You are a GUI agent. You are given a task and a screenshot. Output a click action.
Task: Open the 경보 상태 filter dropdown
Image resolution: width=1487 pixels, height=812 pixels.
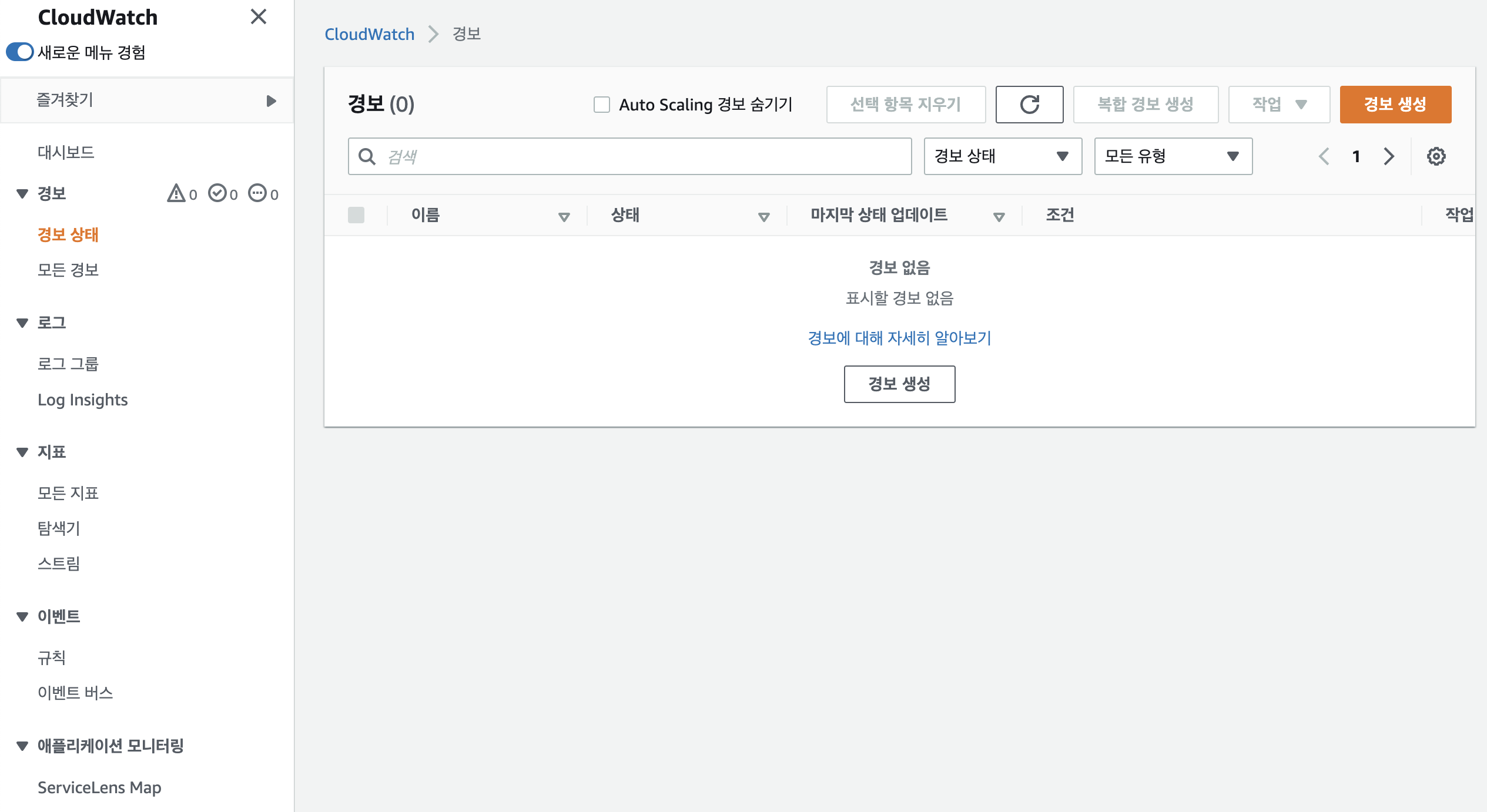click(1003, 156)
